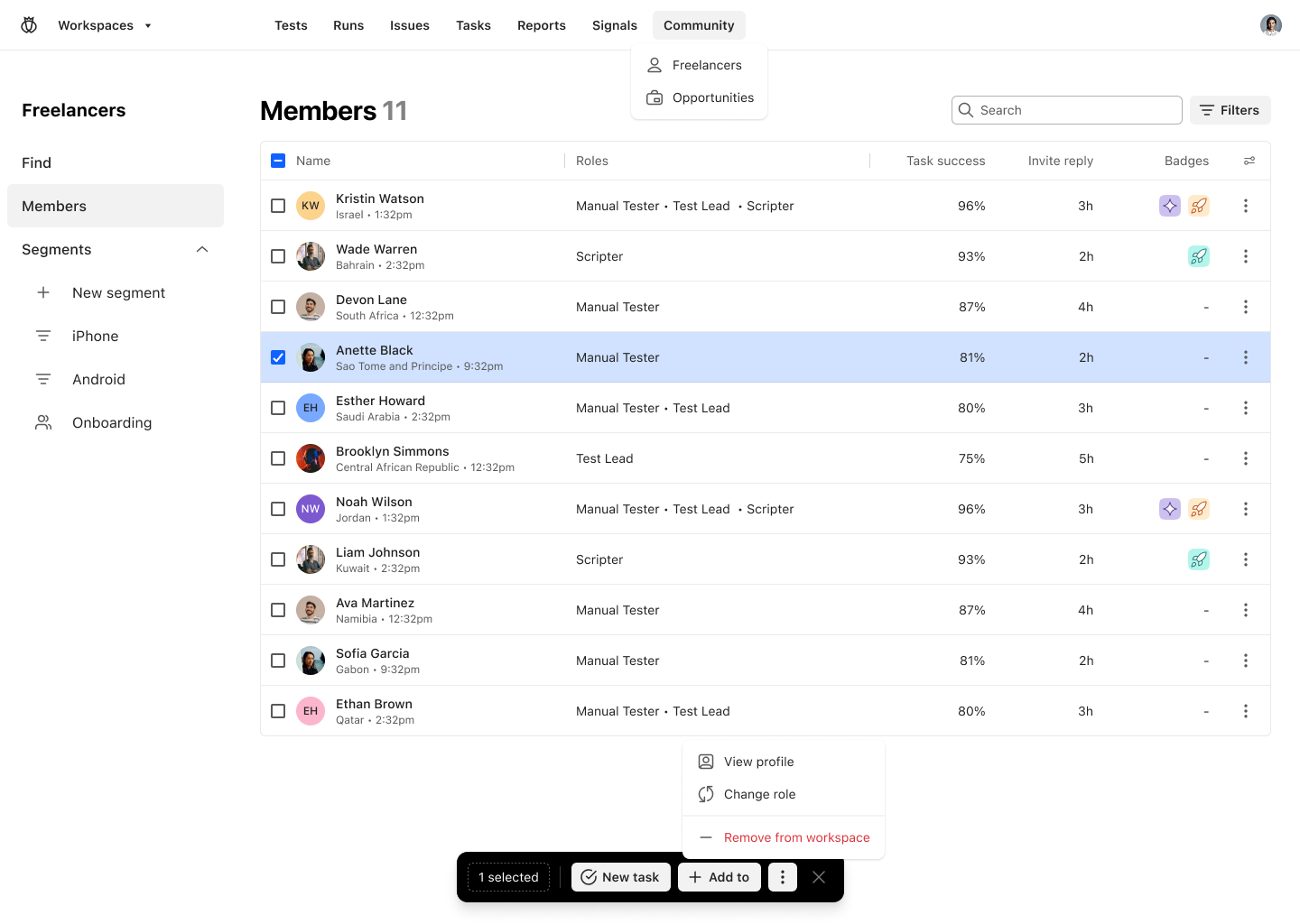
Task: Open the three-dot menu for Devon Lane
Action: (x=1246, y=306)
